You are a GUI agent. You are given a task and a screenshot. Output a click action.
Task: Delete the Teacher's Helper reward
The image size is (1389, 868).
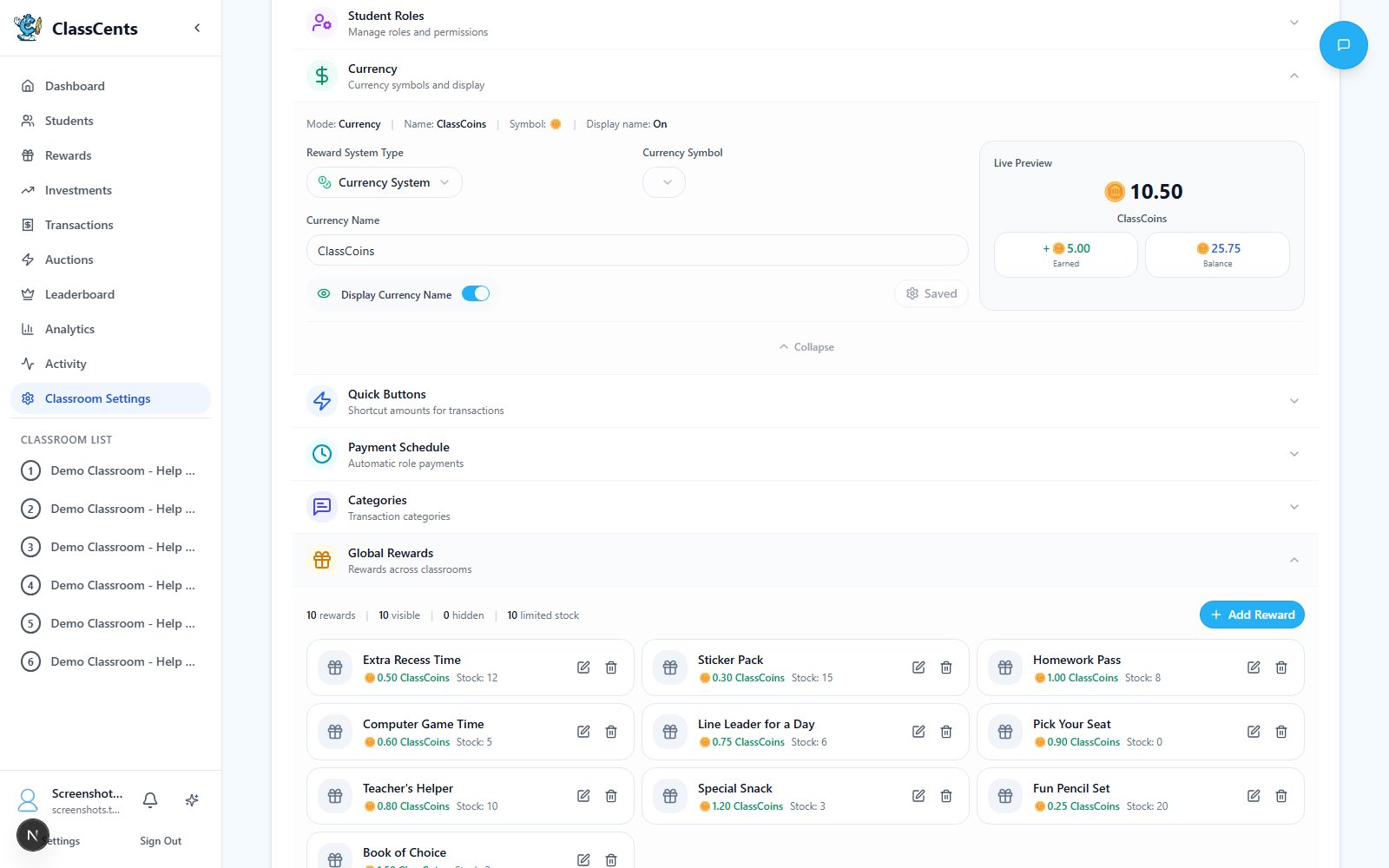click(x=611, y=796)
